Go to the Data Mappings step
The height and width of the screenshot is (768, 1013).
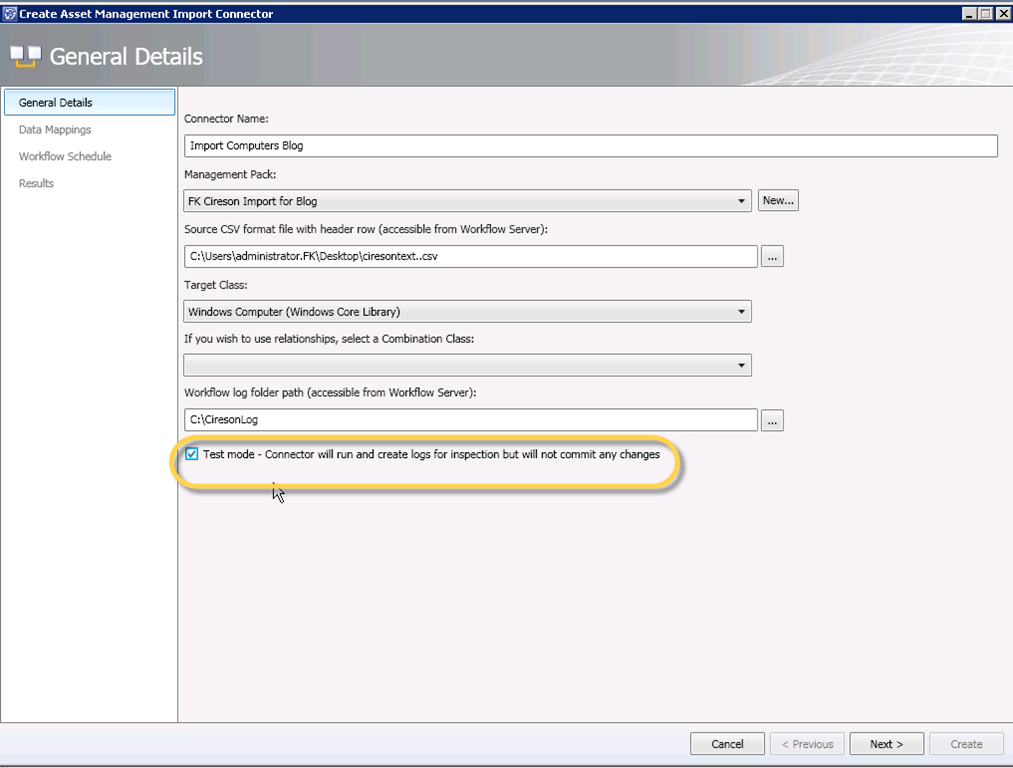[55, 130]
